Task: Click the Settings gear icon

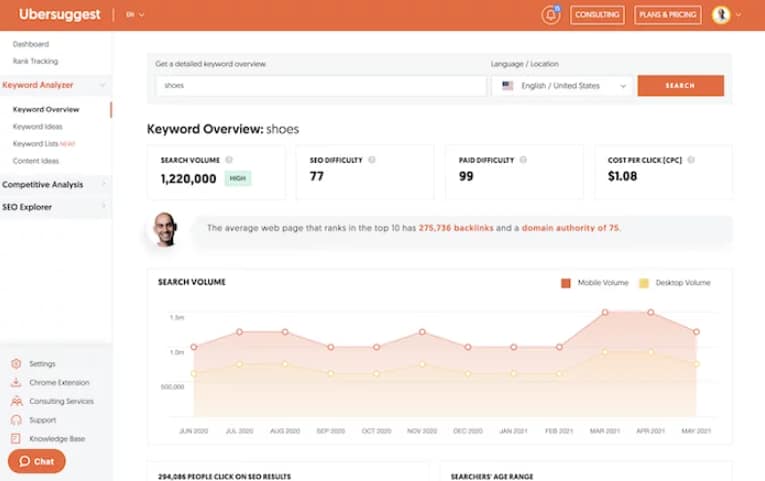Action: (16, 364)
